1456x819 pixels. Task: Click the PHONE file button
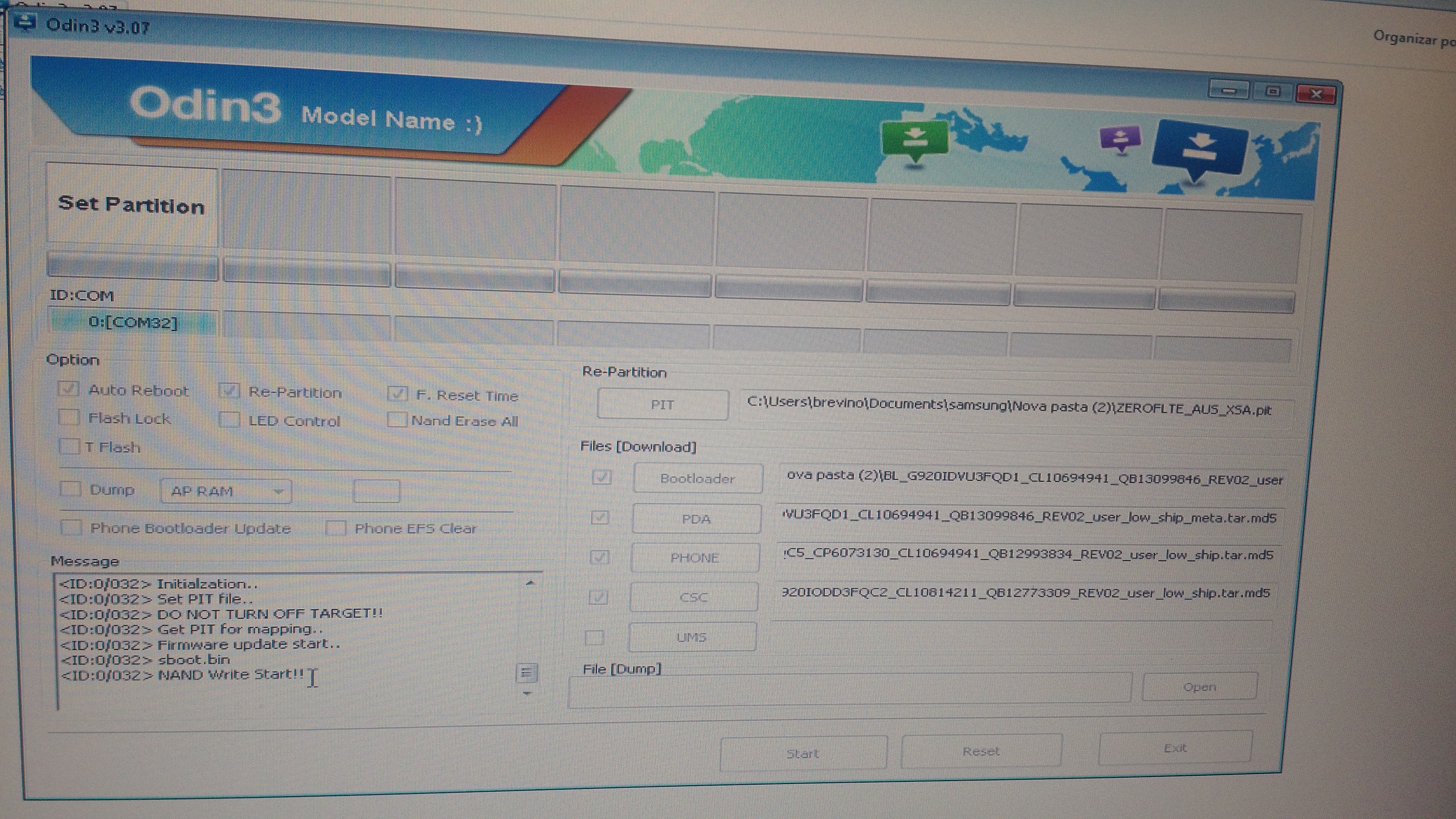tap(695, 557)
